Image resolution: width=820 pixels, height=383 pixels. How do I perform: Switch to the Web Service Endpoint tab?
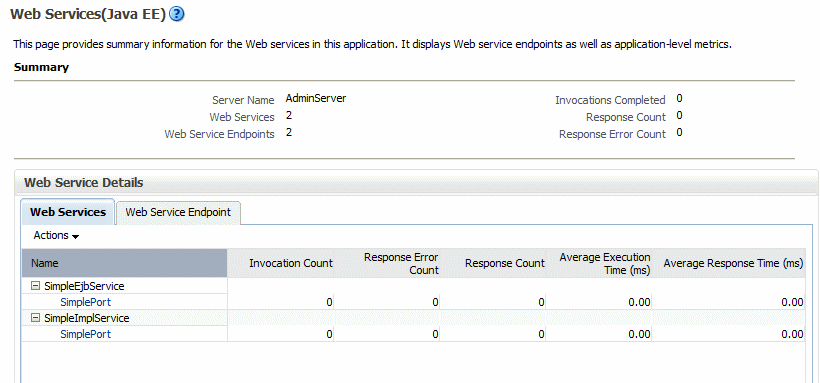pyautogui.click(x=178, y=212)
